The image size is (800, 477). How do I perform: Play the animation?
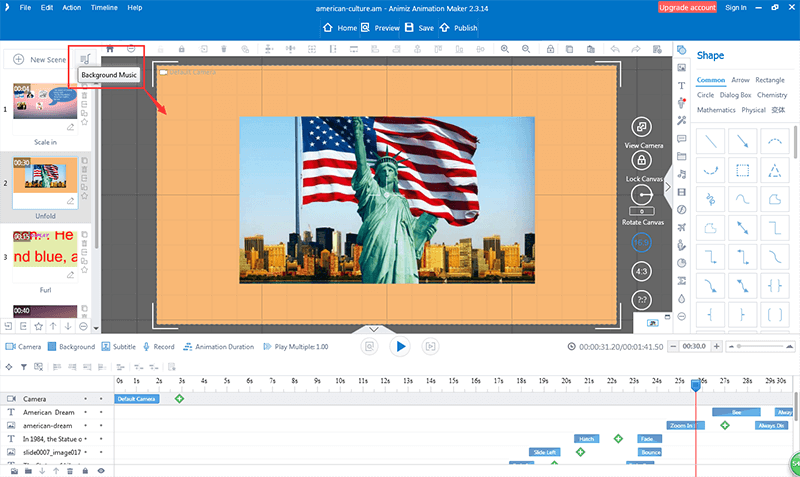(x=400, y=347)
